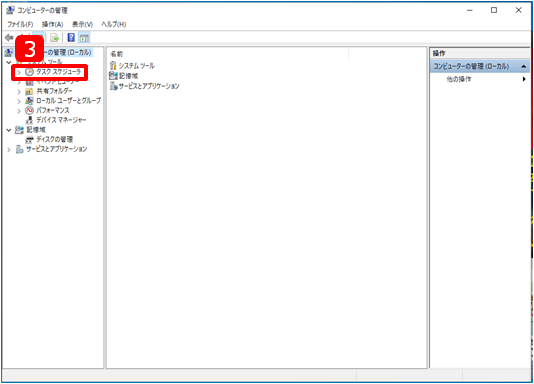Image resolution: width=534 pixels, height=384 pixels.
Task: Collapse the 記憶域 tree node
Action: pyautogui.click(x=9, y=130)
